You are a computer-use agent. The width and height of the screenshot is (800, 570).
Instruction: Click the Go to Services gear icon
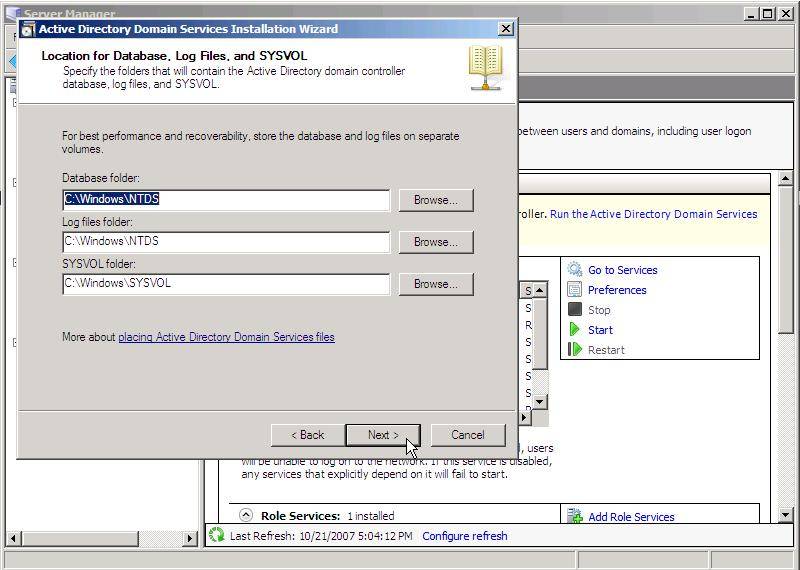coord(575,269)
